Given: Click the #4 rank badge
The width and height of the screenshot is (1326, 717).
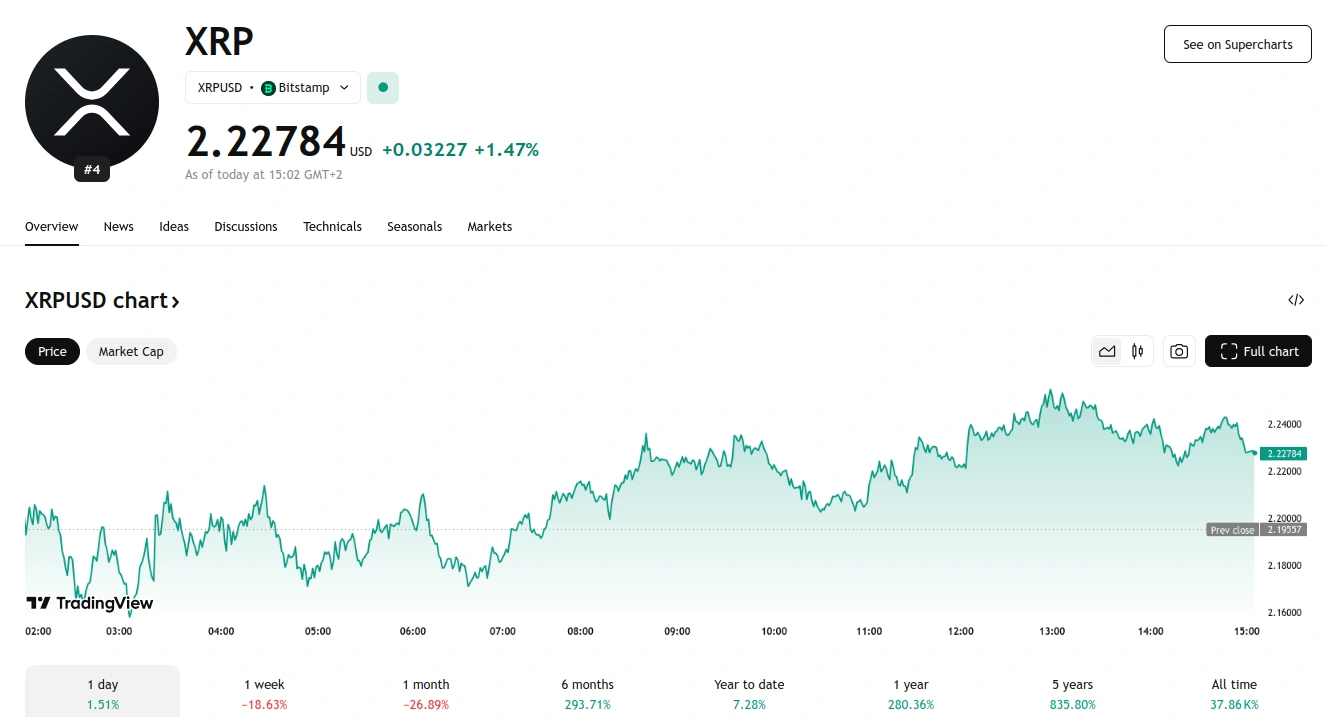Looking at the screenshot, I should point(92,170).
